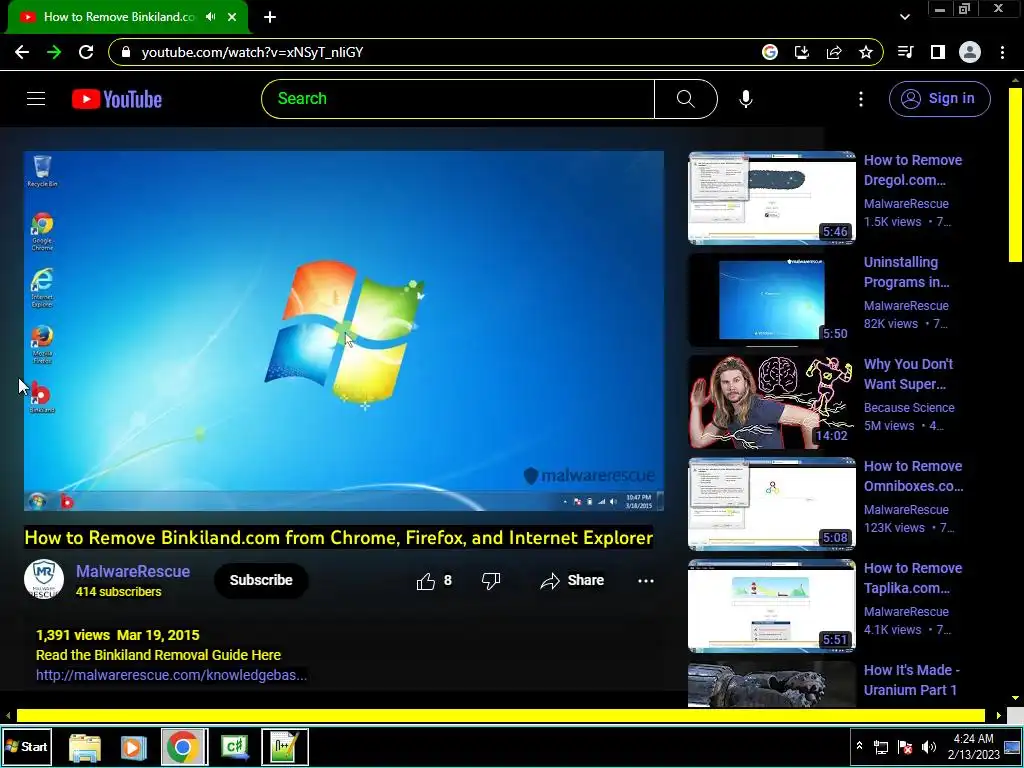Open How It's Made Uranium Part 1 title

click(x=911, y=680)
